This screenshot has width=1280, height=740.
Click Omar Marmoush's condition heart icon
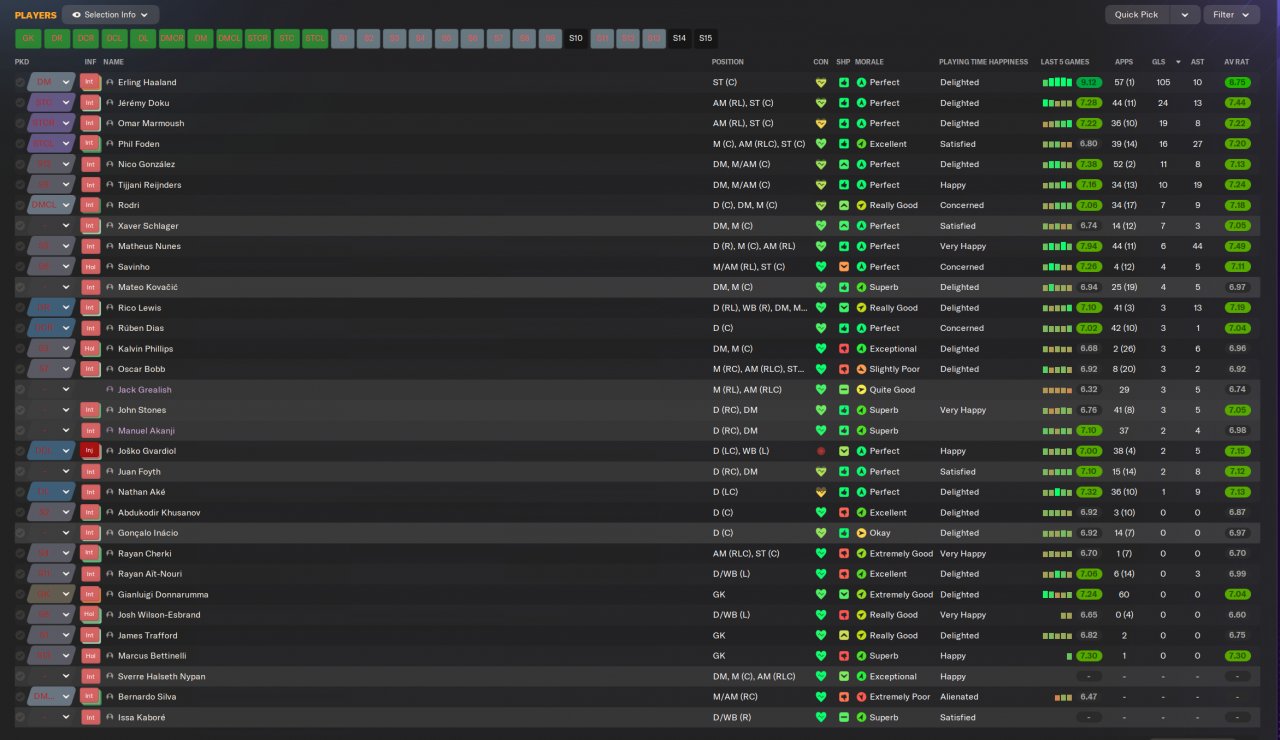[x=822, y=124]
